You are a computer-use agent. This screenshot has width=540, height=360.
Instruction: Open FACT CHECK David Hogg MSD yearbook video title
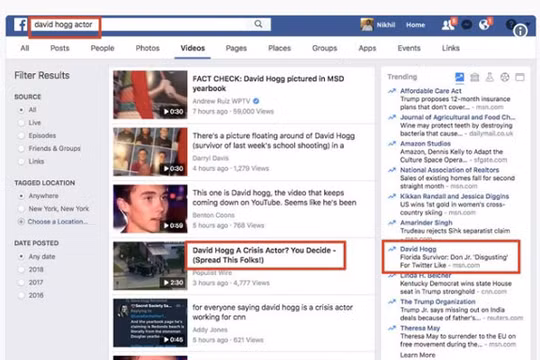point(268,83)
